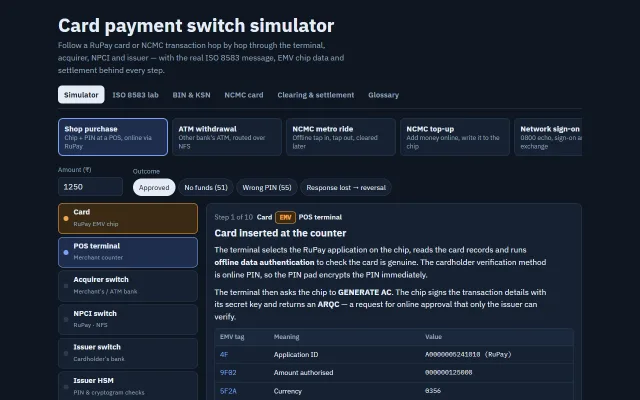Set outcome to Approved
Image resolution: width=640 pixels, height=400 pixels.
[x=154, y=187]
